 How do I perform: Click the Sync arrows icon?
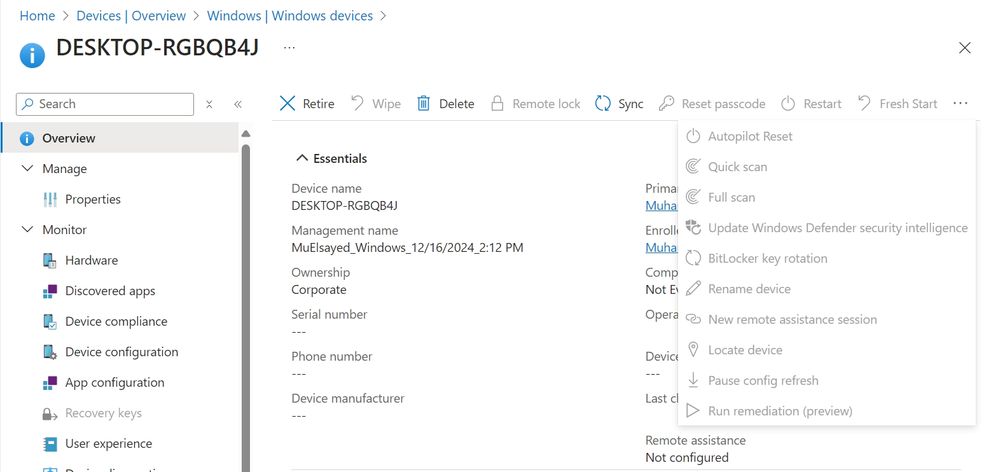tap(602, 104)
